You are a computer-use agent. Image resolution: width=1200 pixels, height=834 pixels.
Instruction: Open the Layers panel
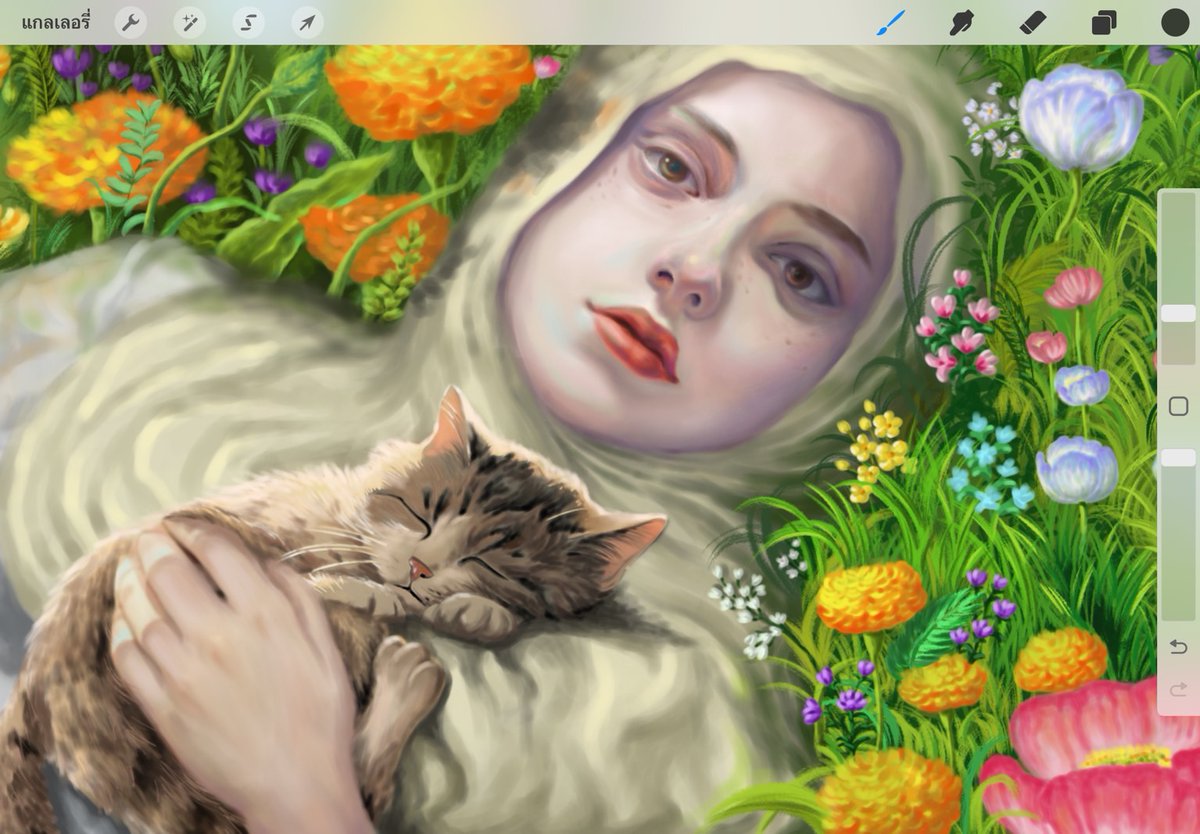pyautogui.click(x=1104, y=22)
